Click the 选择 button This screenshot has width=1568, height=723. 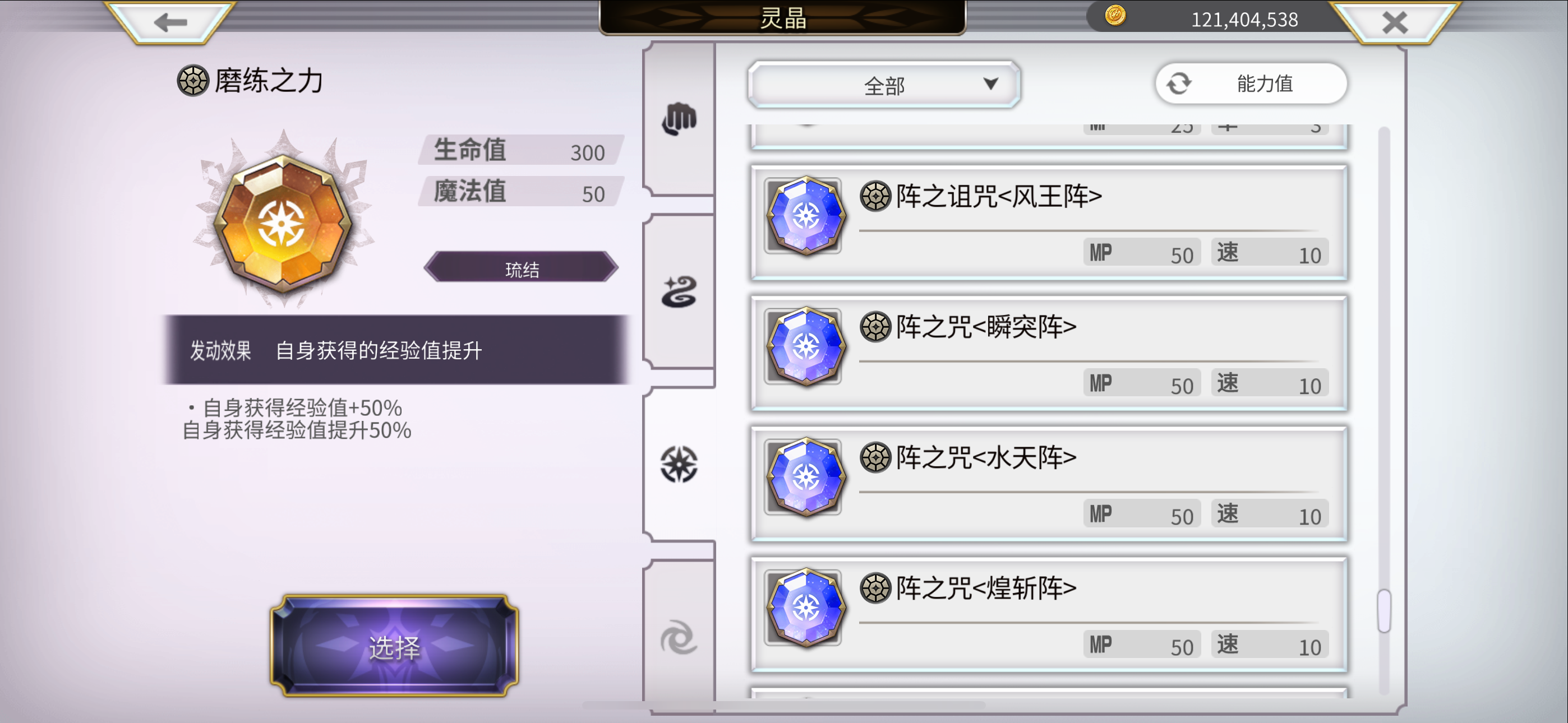(394, 646)
